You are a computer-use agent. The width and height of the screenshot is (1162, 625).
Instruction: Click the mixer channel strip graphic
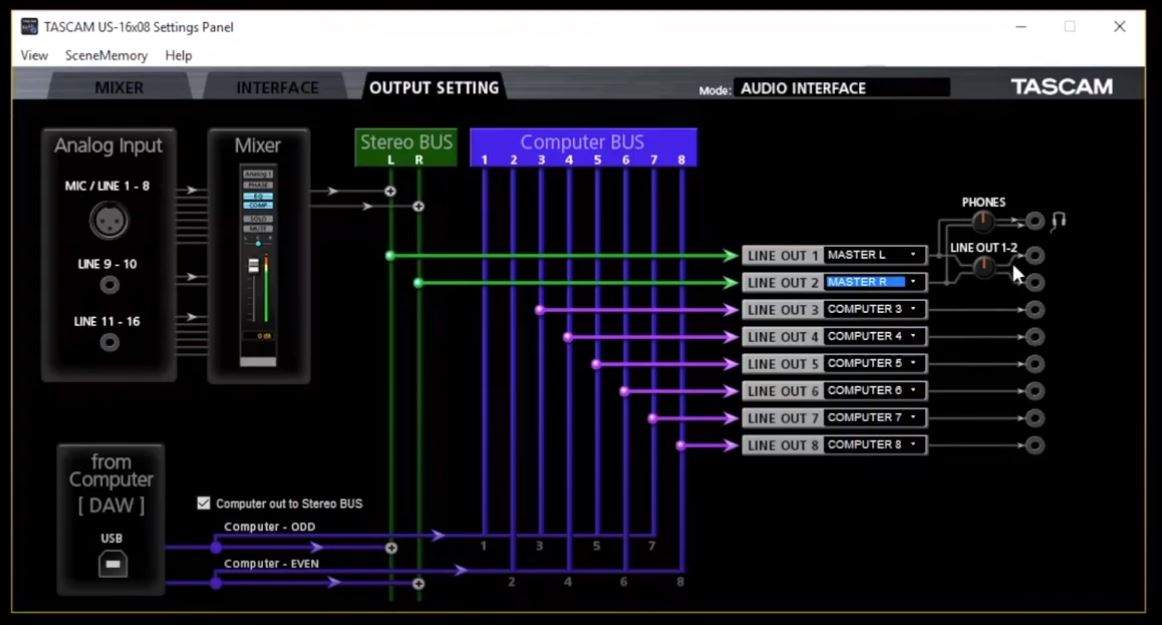(258, 265)
